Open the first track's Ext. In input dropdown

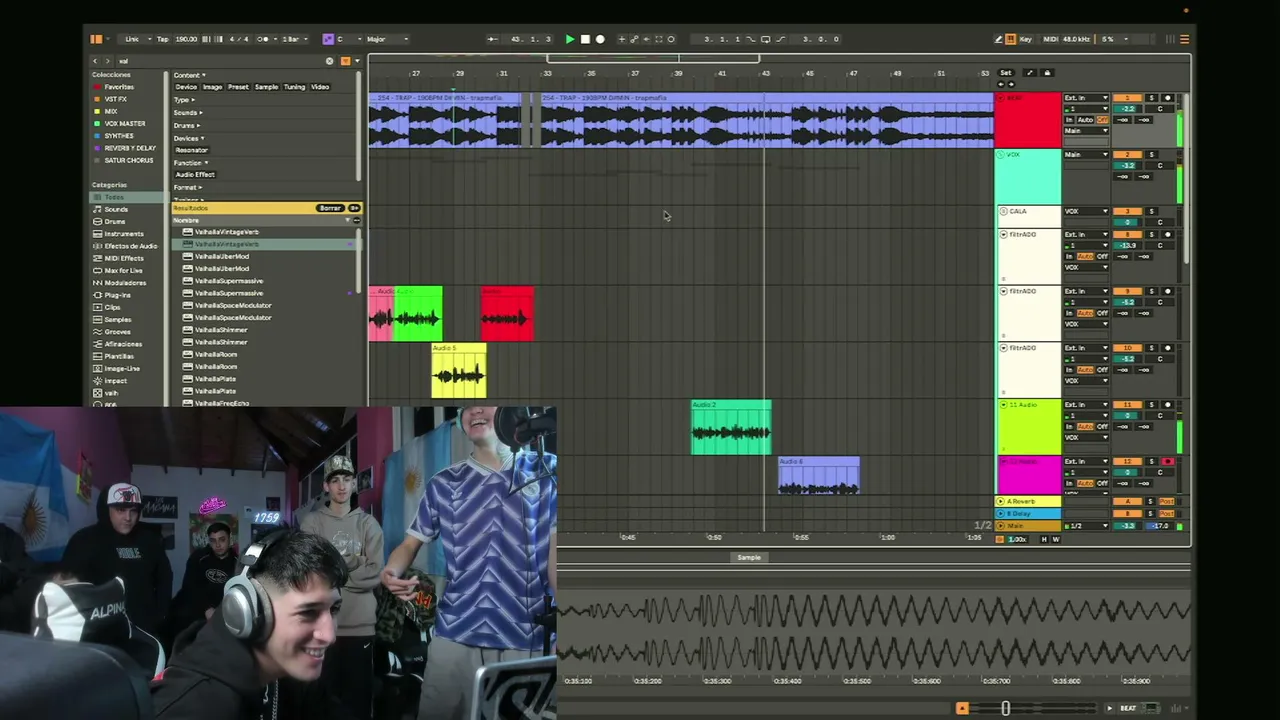coord(1086,98)
